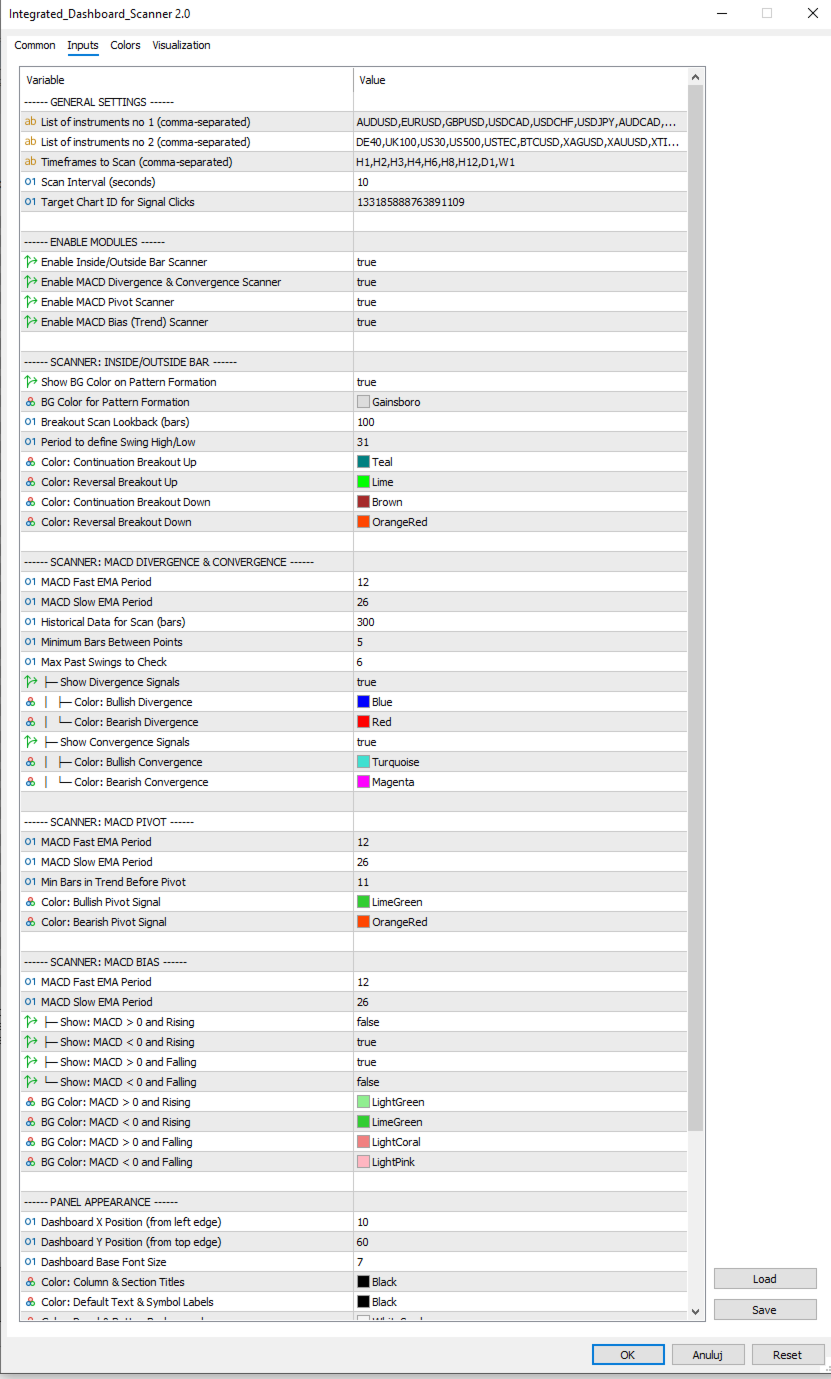This screenshot has height=1379, width=831.
Task: Click the scrollbar down arrow
Action: point(696,1310)
